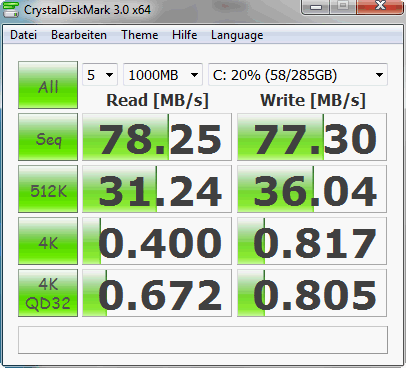Click the 4K read result 0.400
This screenshot has height=368, width=406.
157,241
